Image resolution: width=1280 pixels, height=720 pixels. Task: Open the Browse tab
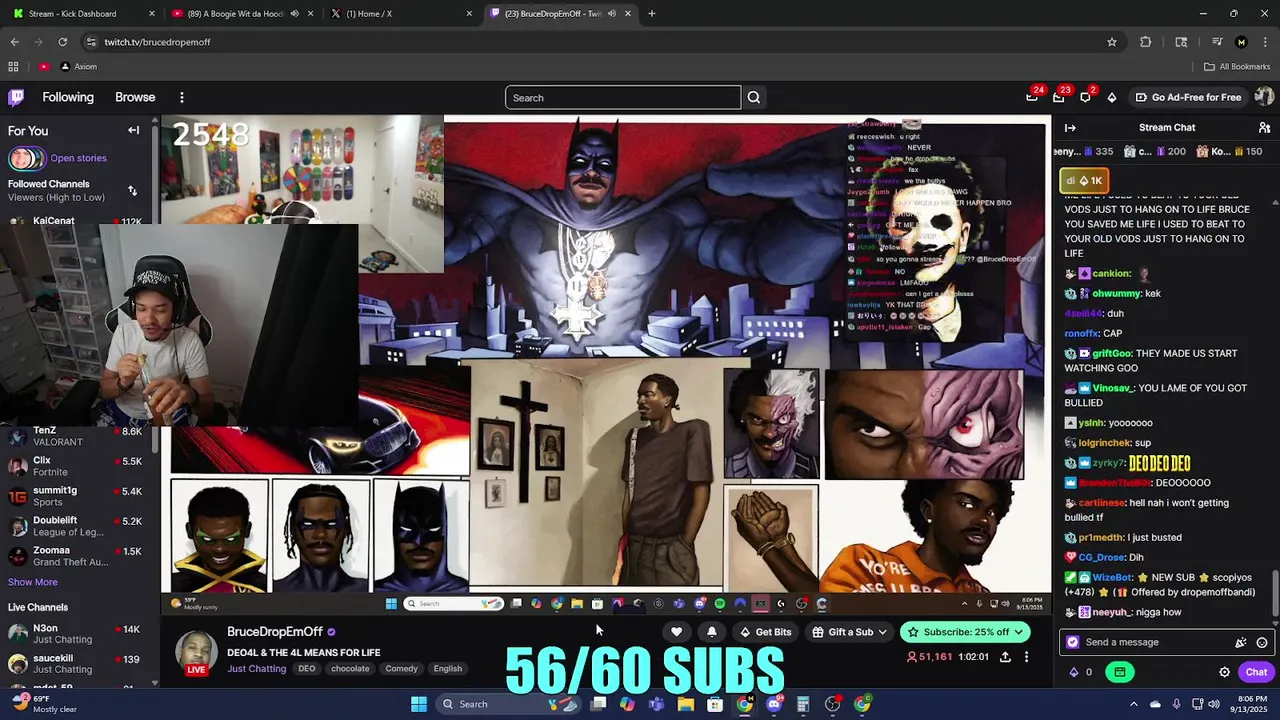pyautogui.click(x=135, y=97)
